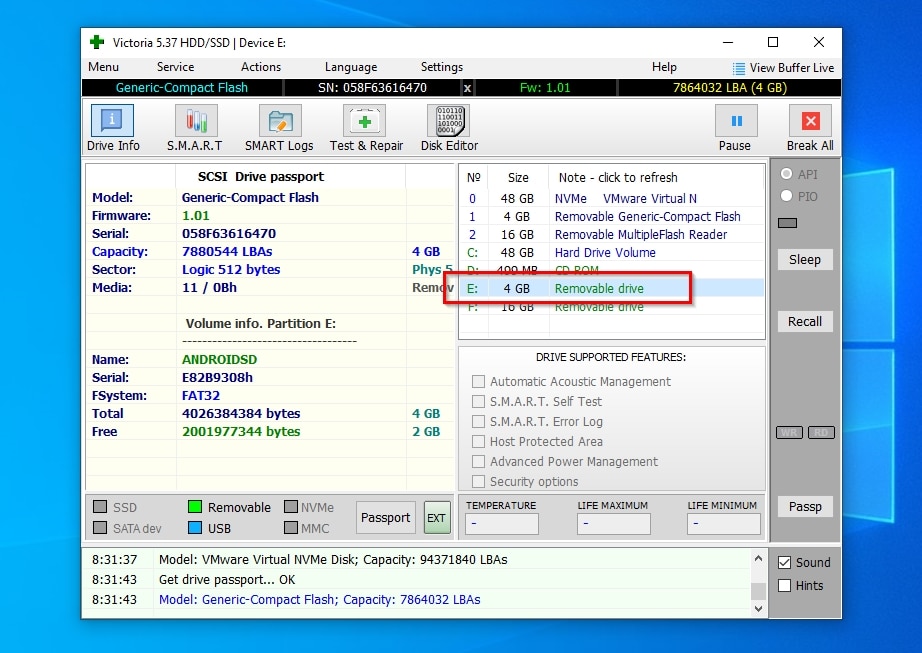Select drive 2 Removable MultipleFlash Reader row
The width and height of the screenshot is (922, 653).
(x=612, y=235)
